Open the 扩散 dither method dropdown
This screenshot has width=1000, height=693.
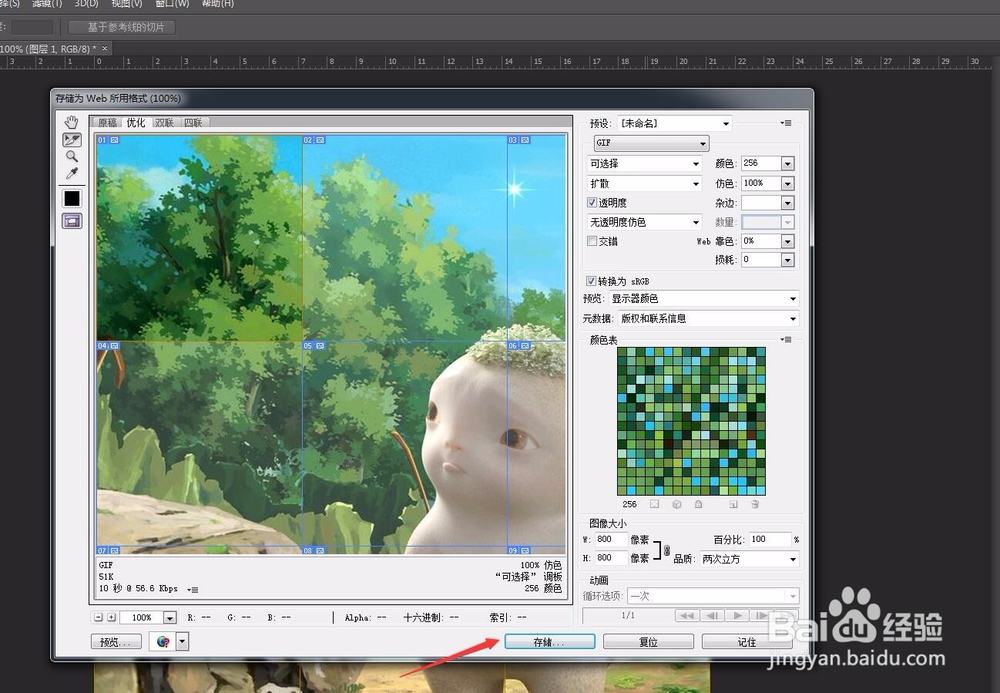pyautogui.click(x=644, y=184)
